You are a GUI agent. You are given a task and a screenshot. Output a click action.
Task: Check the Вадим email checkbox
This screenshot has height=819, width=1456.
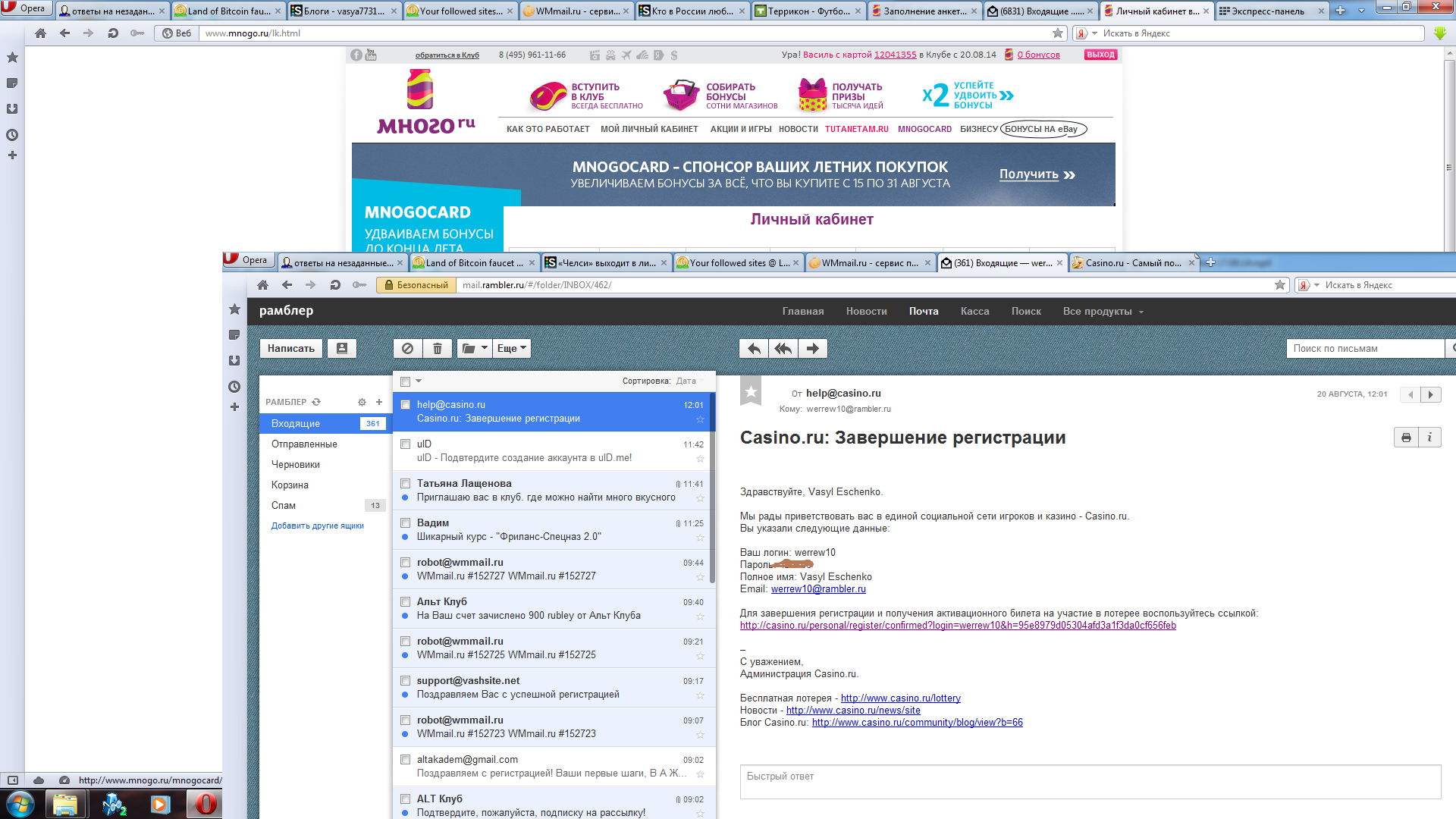405,523
